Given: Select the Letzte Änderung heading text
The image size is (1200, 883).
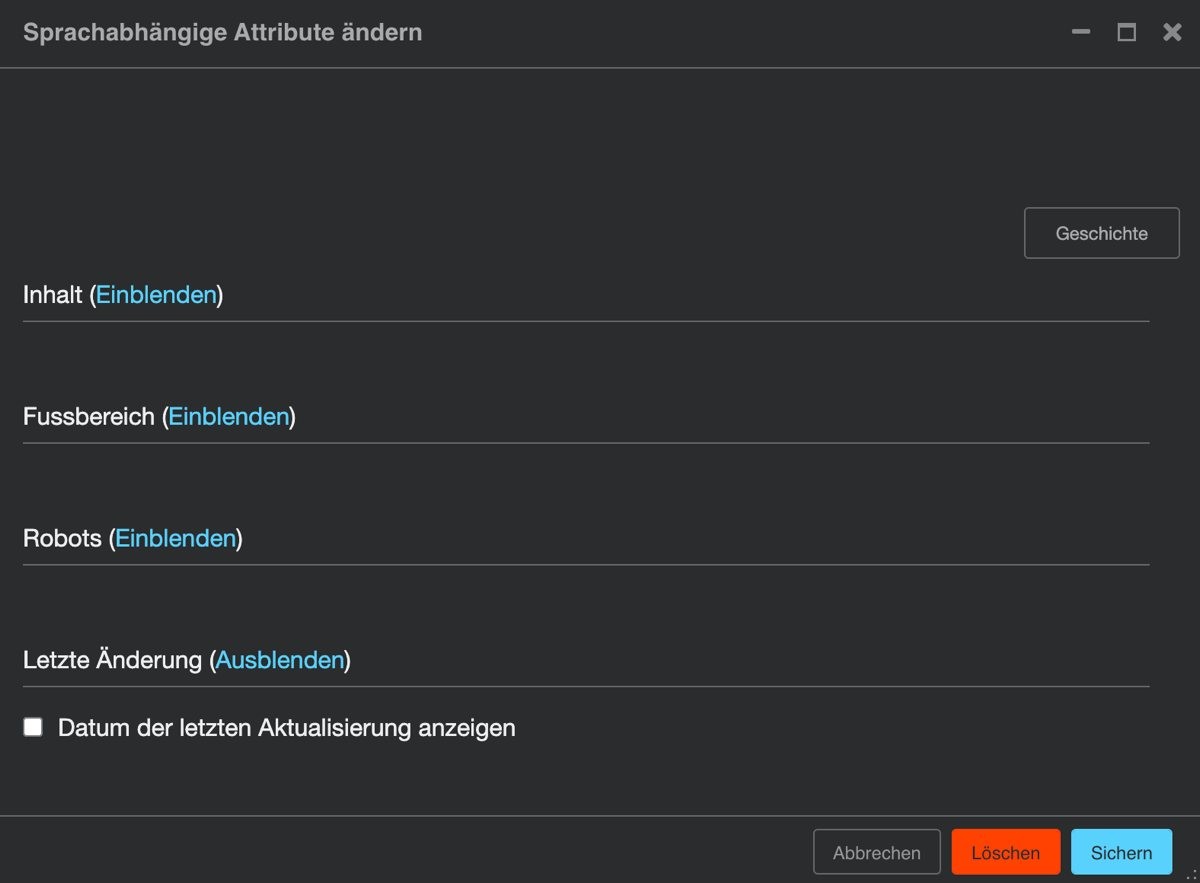Looking at the screenshot, I should click(x=112, y=660).
